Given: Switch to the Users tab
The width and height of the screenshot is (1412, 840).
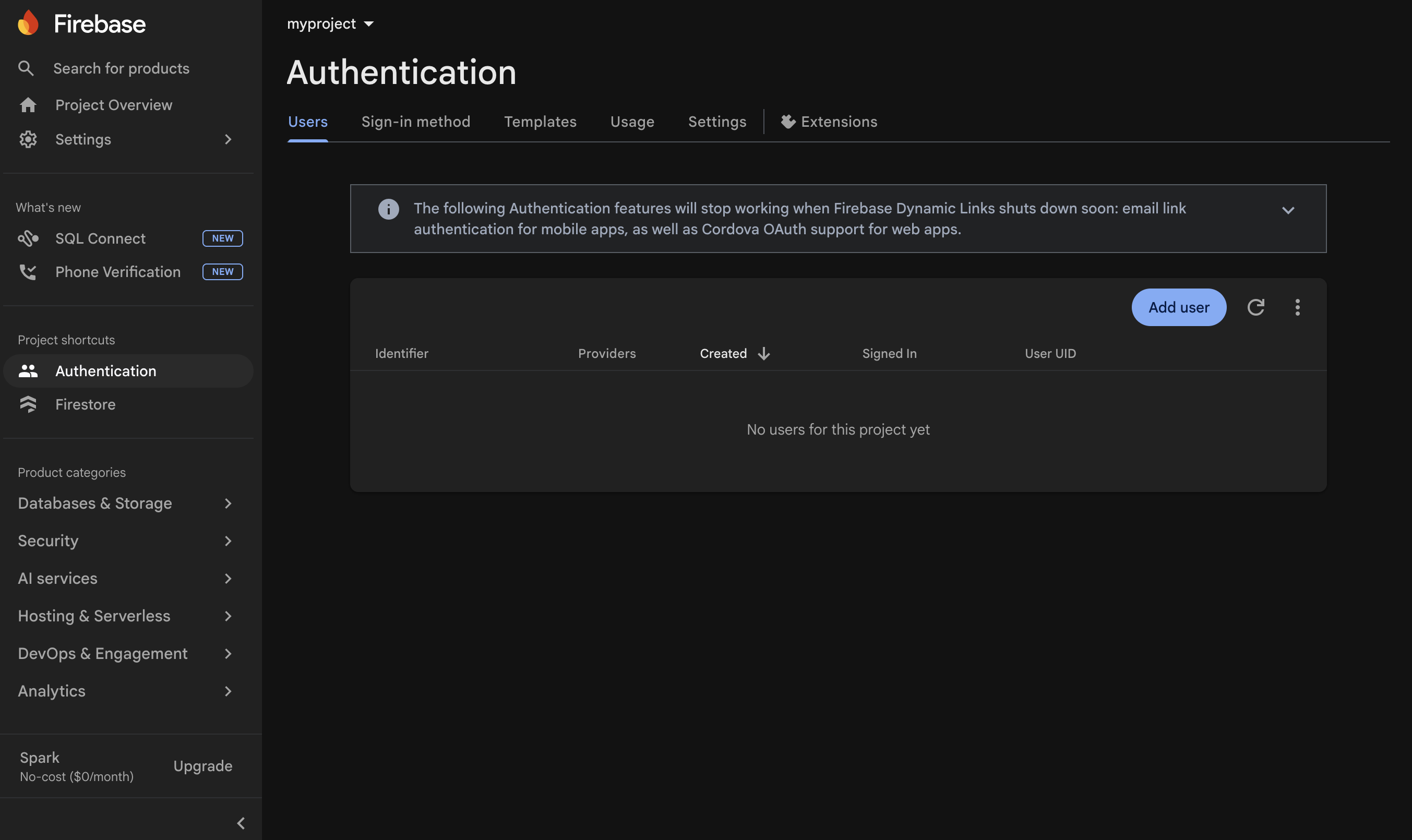Looking at the screenshot, I should pos(307,122).
